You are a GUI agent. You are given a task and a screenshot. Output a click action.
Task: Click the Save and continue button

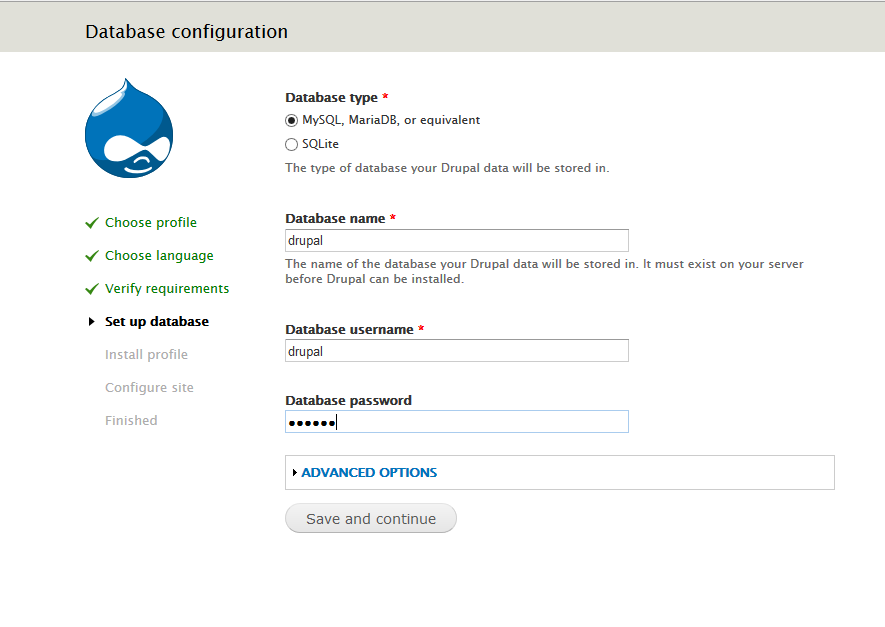(371, 518)
